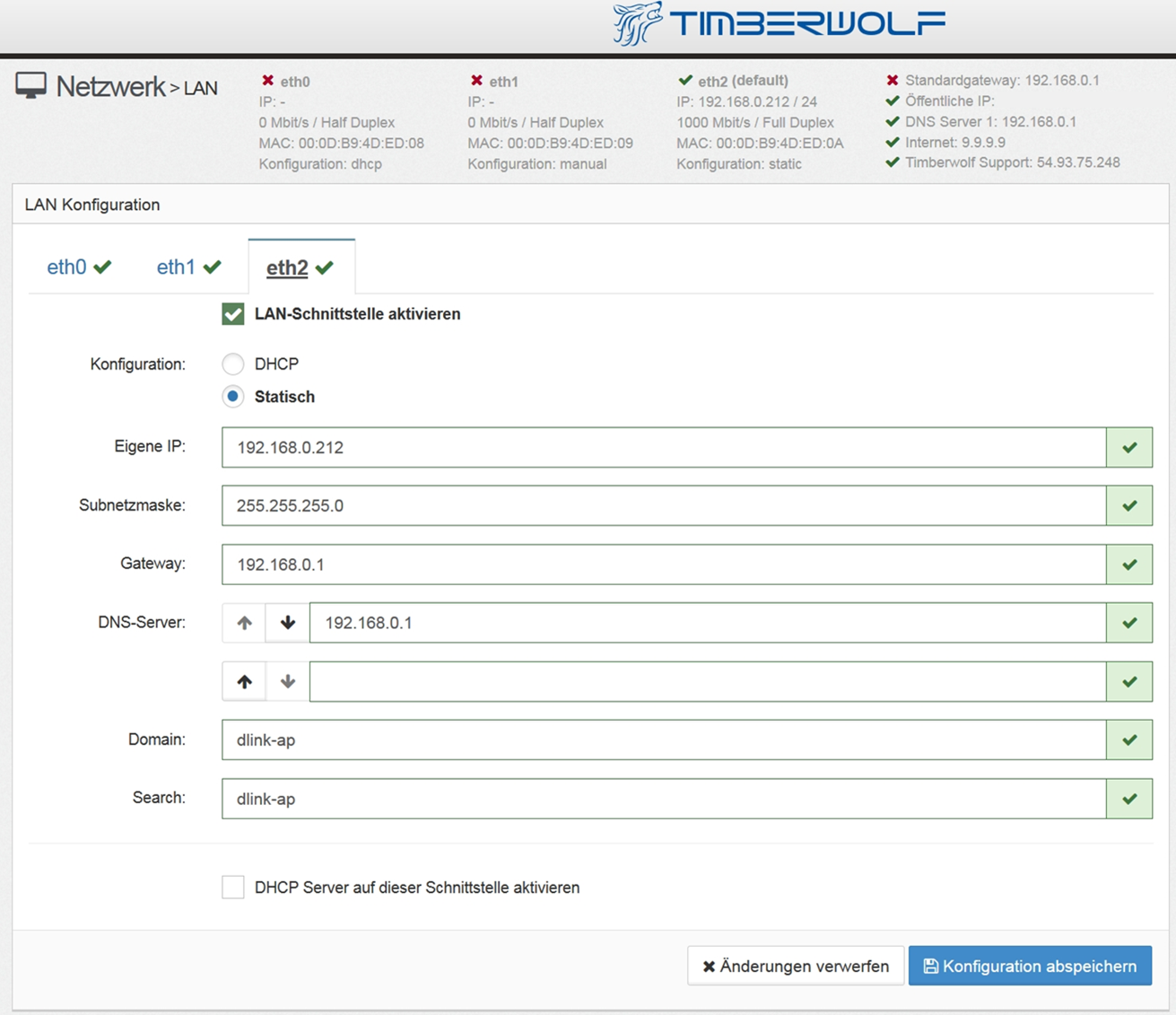Open the eth2 tab
Viewport: 1176px width, 1015px height.
pyautogui.click(x=301, y=267)
